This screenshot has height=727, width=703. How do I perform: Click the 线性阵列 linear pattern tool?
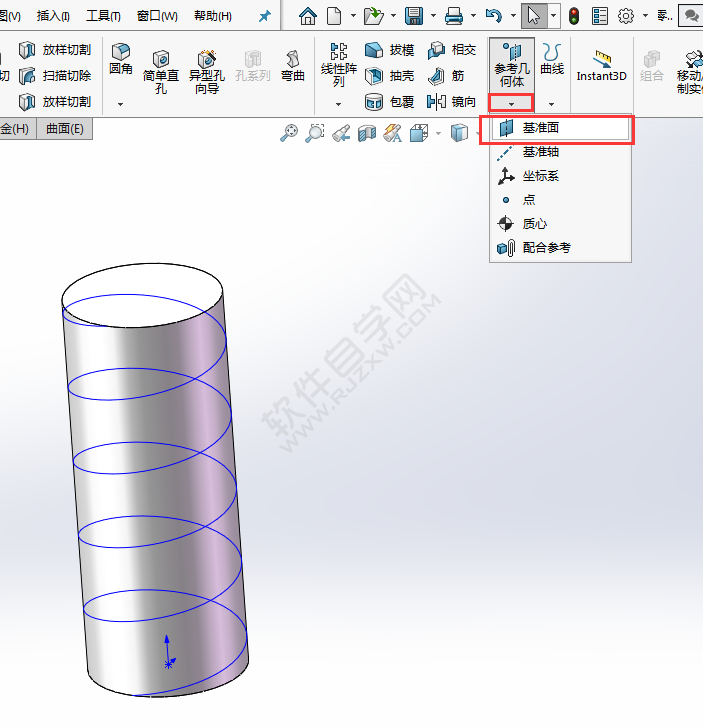[x=339, y=65]
